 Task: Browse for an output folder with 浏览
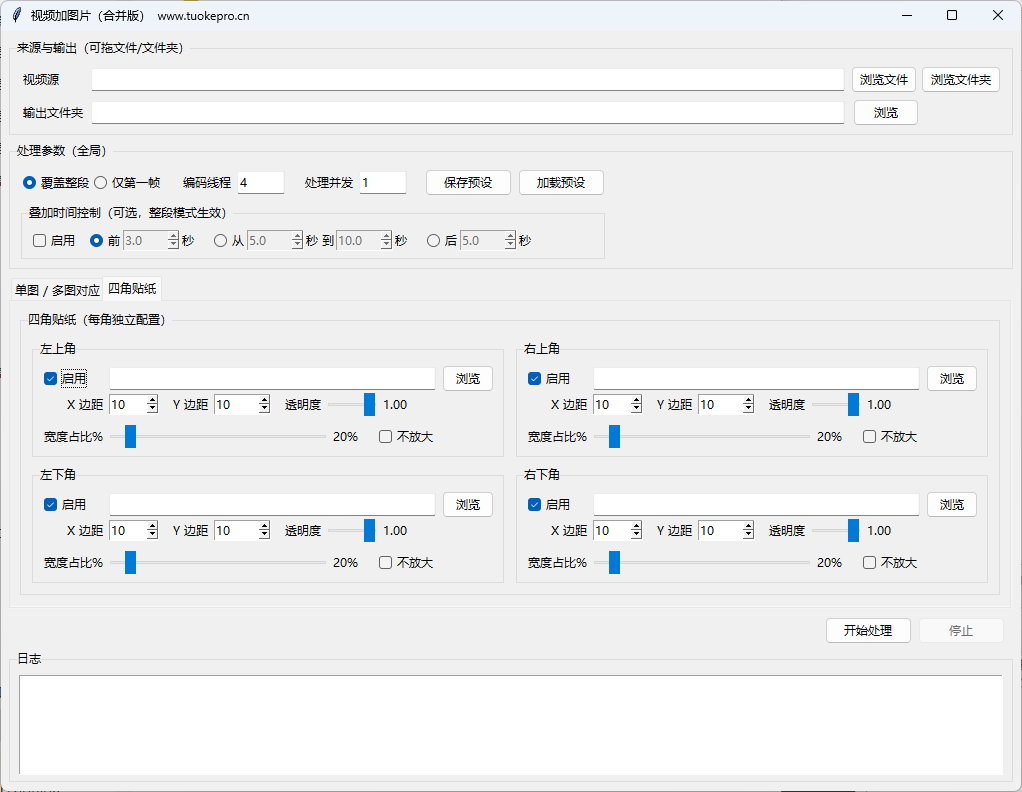(884, 112)
